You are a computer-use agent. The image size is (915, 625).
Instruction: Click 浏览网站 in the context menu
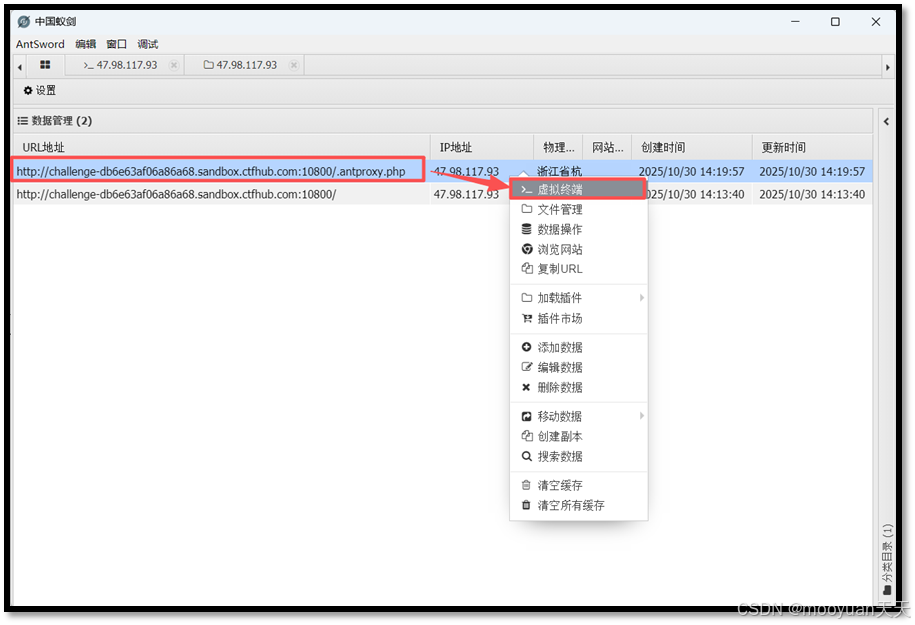coord(578,249)
